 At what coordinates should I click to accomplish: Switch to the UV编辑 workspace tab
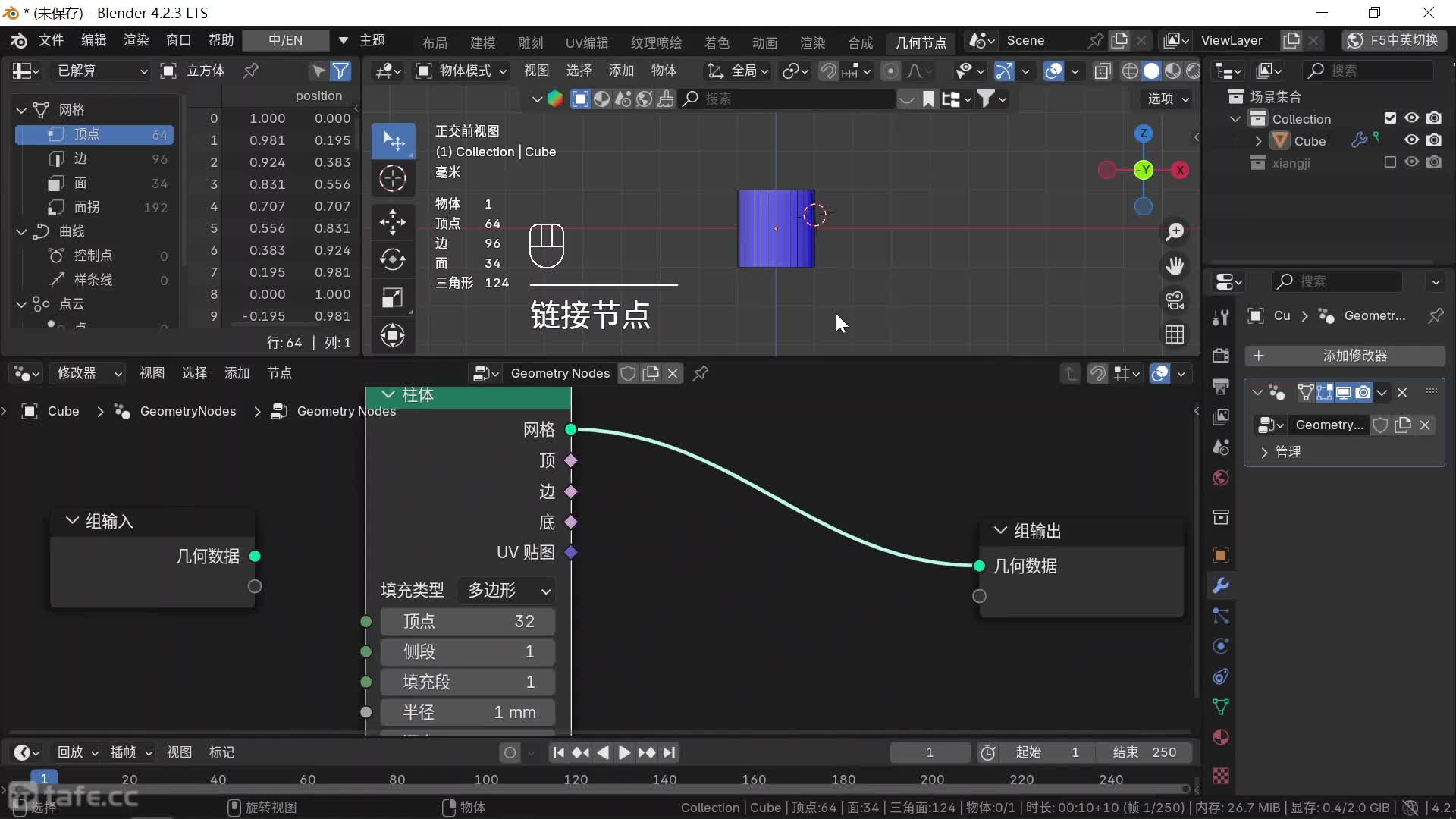pos(588,42)
